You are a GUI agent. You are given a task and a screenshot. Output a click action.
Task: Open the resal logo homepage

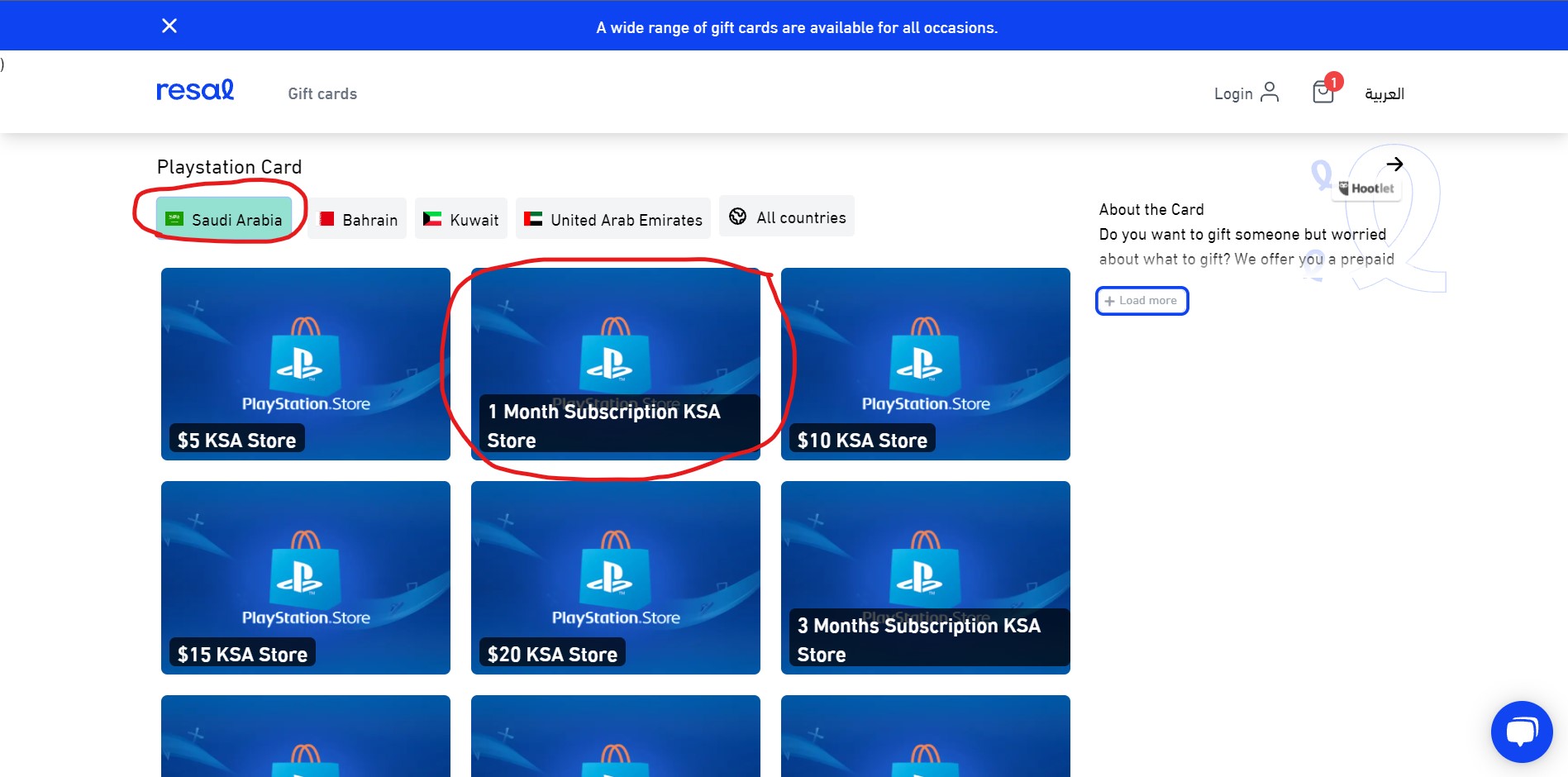(x=195, y=90)
